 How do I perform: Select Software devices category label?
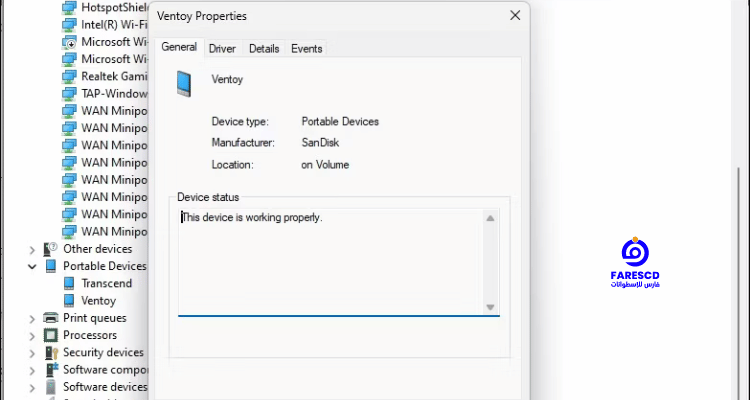(105, 387)
